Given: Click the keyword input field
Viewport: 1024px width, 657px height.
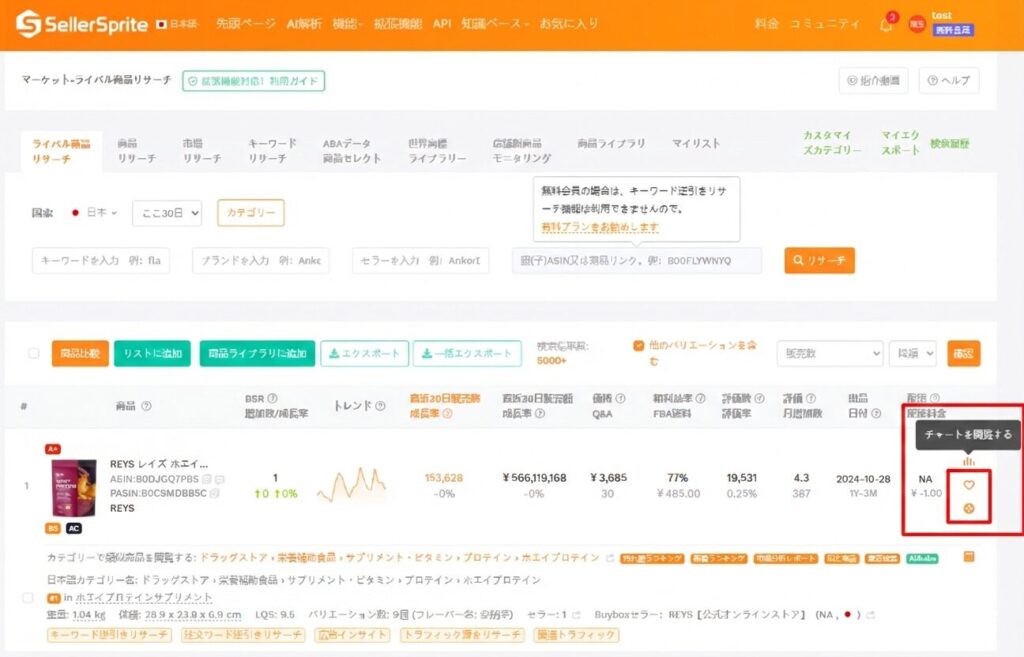Looking at the screenshot, I should [100, 260].
